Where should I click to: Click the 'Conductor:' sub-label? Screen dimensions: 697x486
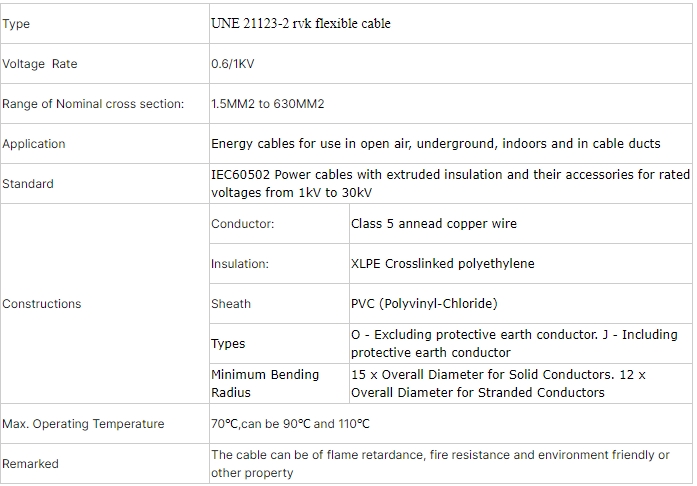tap(243, 224)
